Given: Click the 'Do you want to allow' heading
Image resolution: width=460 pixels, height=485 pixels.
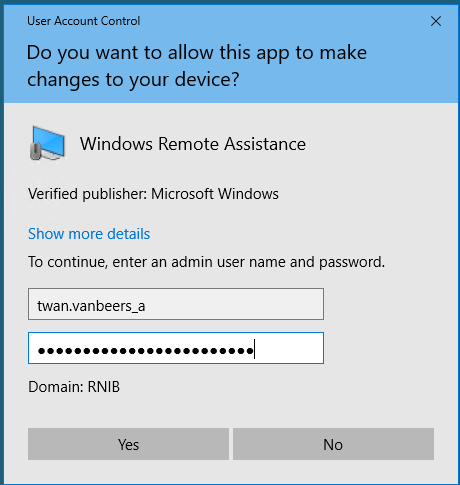Looking at the screenshot, I should tap(197, 66).
